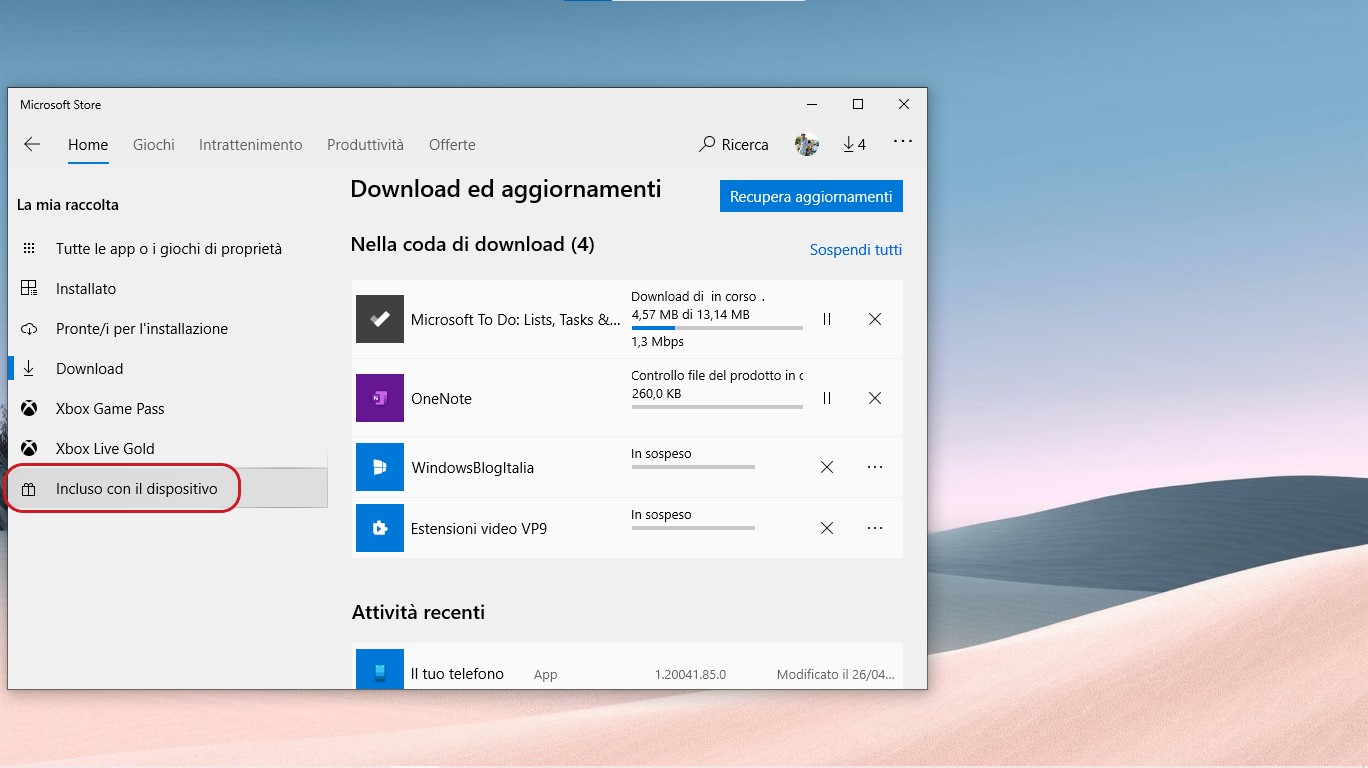The height and width of the screenshot is (768, 1368).
Task: Click the WindowsBlogItalia app name
Action: tap(472, 467)
